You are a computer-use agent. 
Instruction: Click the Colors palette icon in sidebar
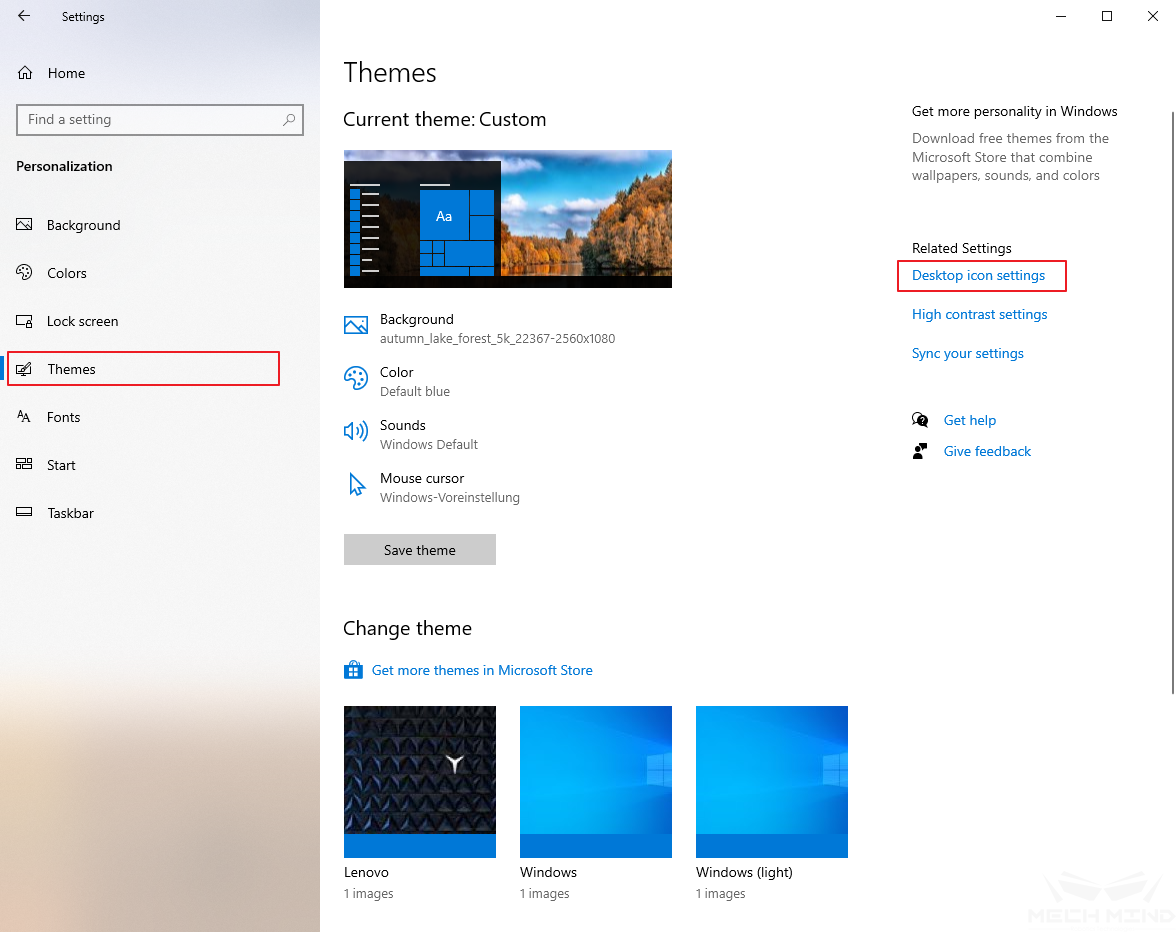(24, 272)
